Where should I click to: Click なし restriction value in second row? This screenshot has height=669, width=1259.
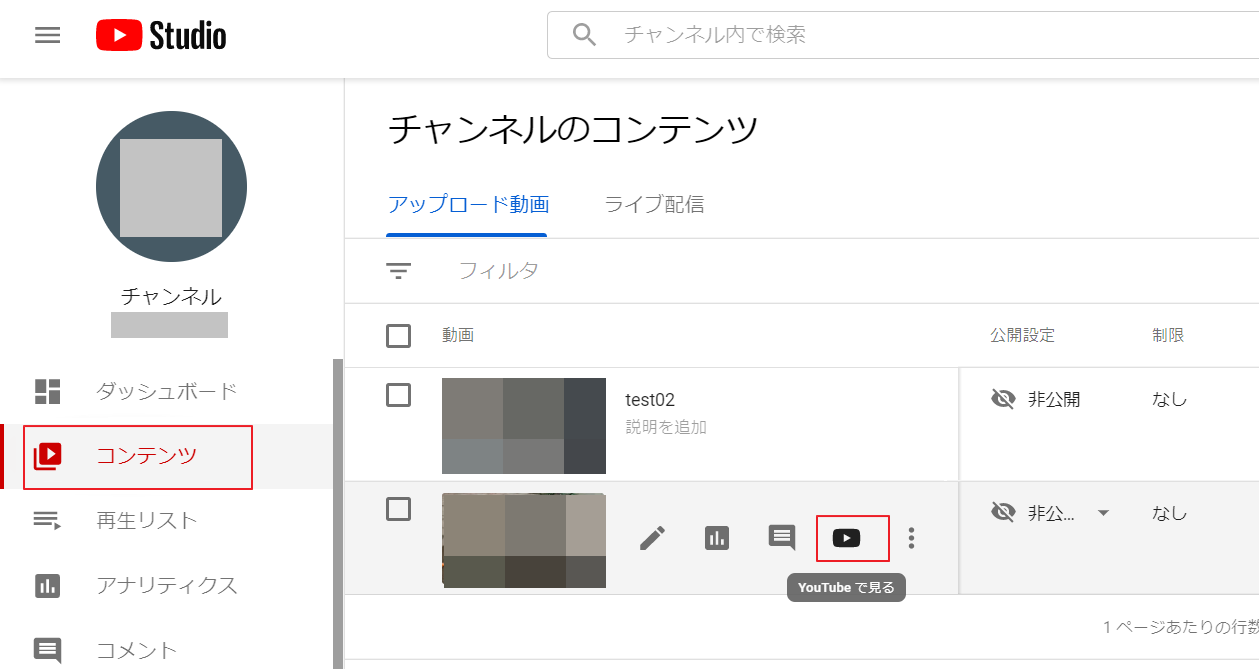[1169, 513]
